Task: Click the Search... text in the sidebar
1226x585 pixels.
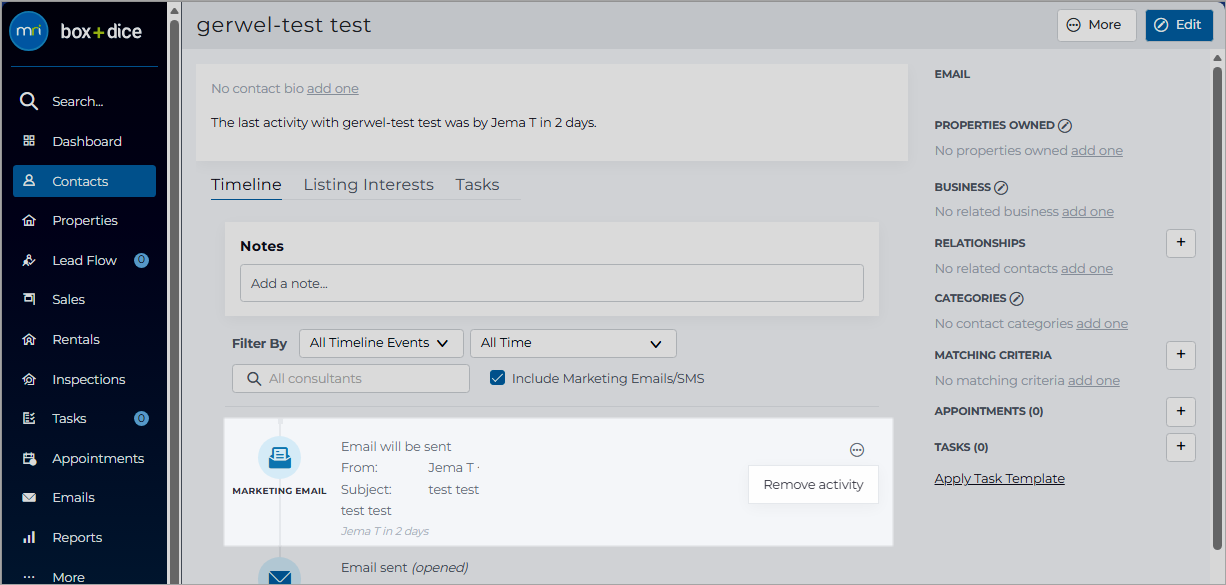Action: [78, 102]
